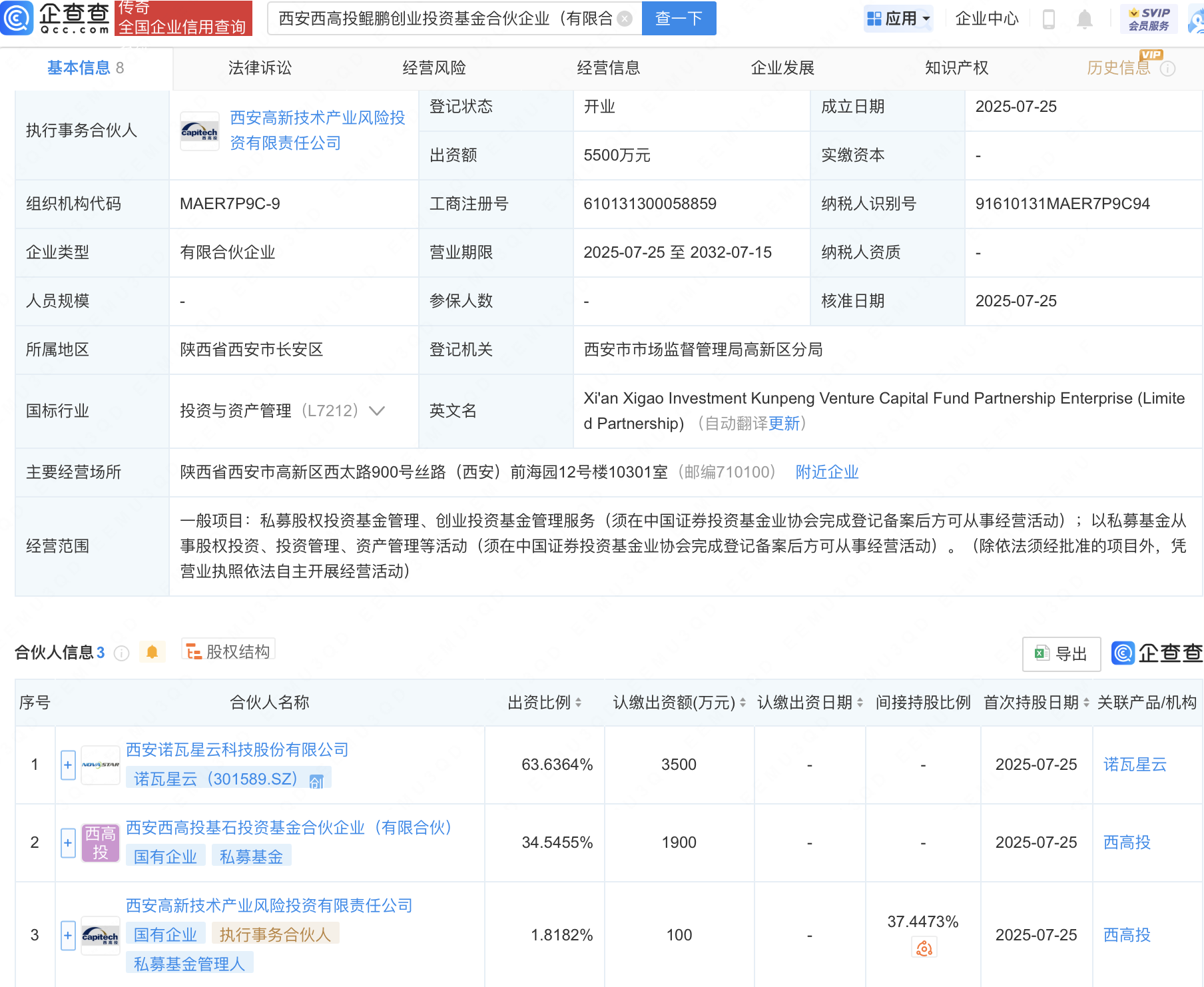Screen dimensions: 1204x987
Task: Switch to 知识产权 tab
Action: pyautogui.click(x=957, y=68)
